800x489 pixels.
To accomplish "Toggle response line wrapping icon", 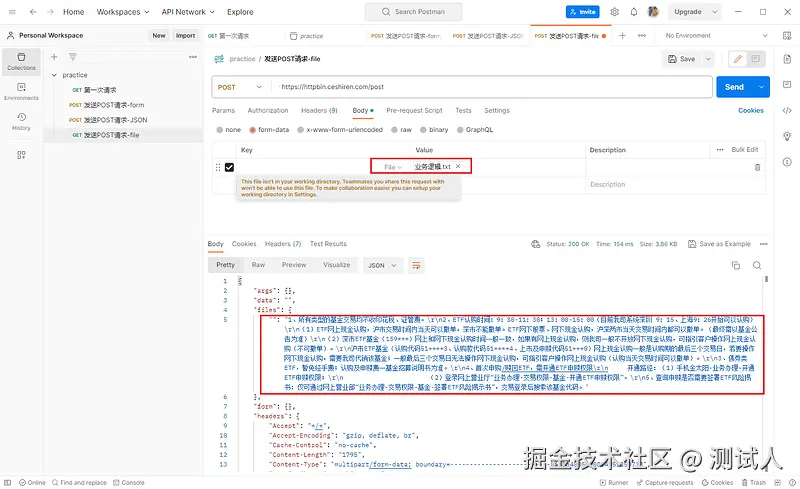I will pyautogui.click(x=416, y=265).
